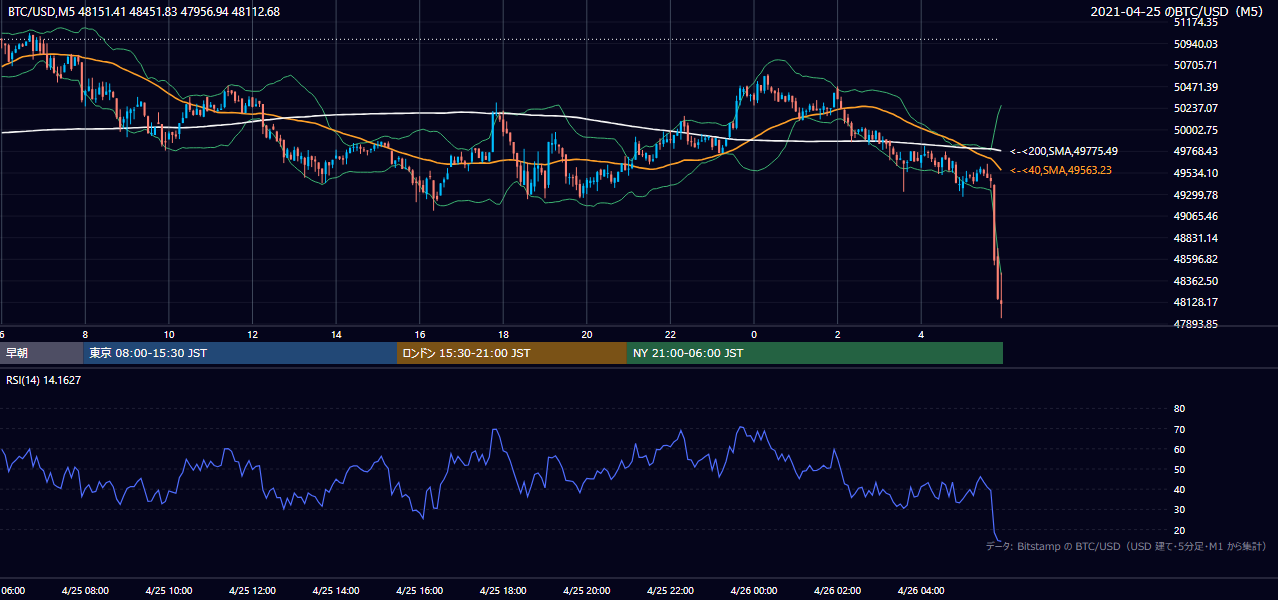Click hour label 16 under price chart

pos(420,334)
